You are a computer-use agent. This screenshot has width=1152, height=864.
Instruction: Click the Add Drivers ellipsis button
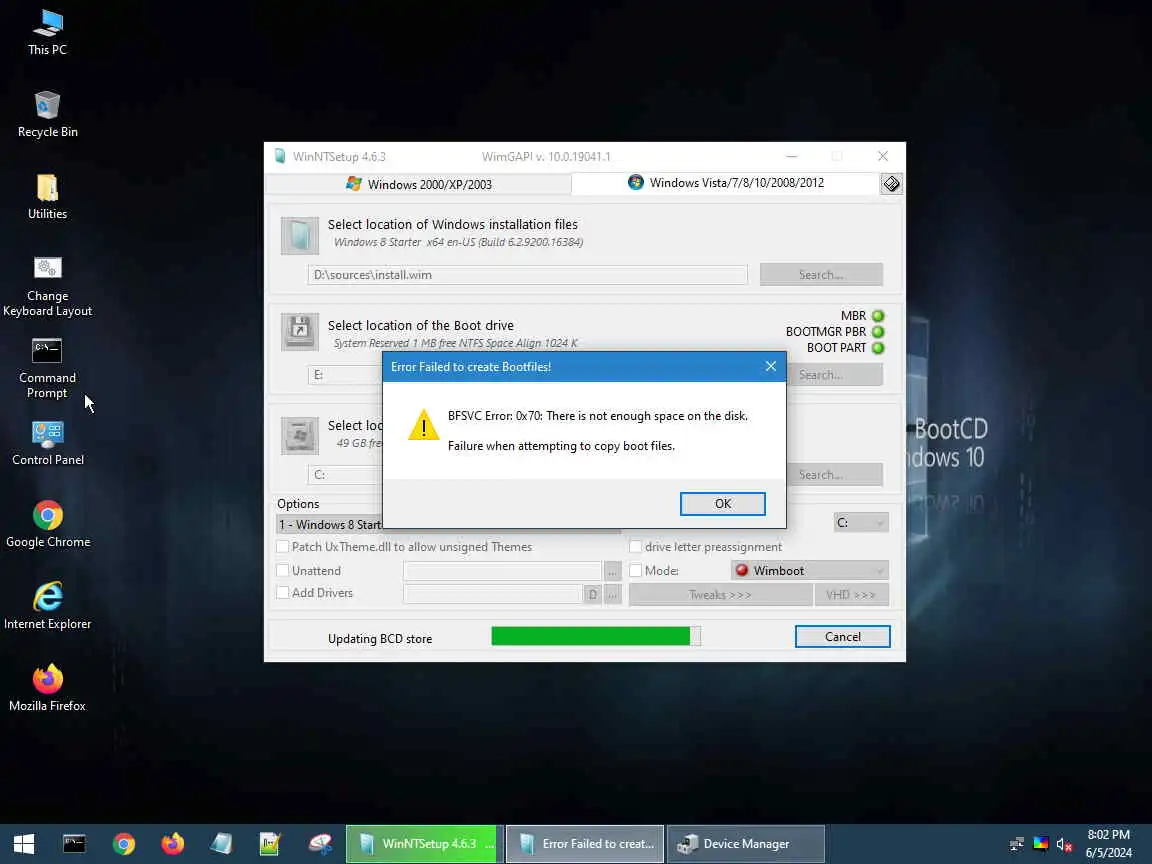pyautogui.click(x=612, y=594)
